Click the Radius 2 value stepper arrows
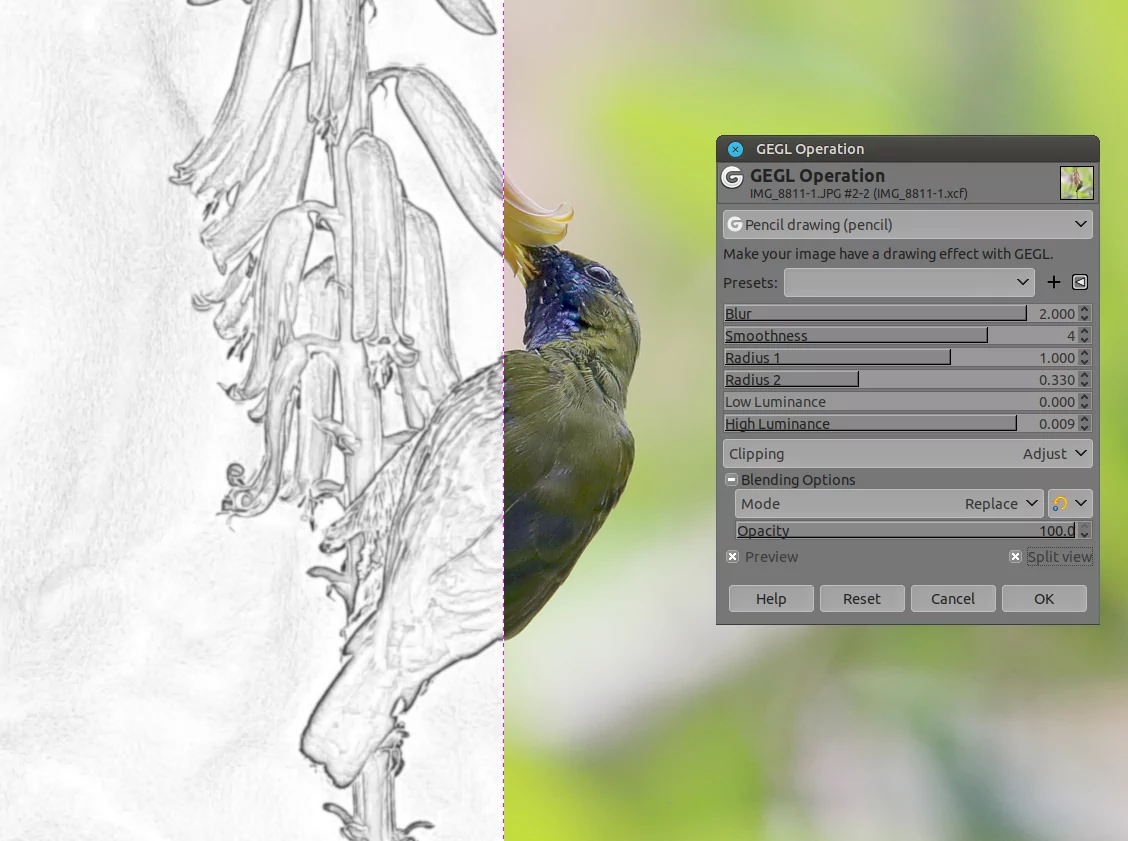The height and width of the screenshot is (841, 1128). coord(1085,380)
